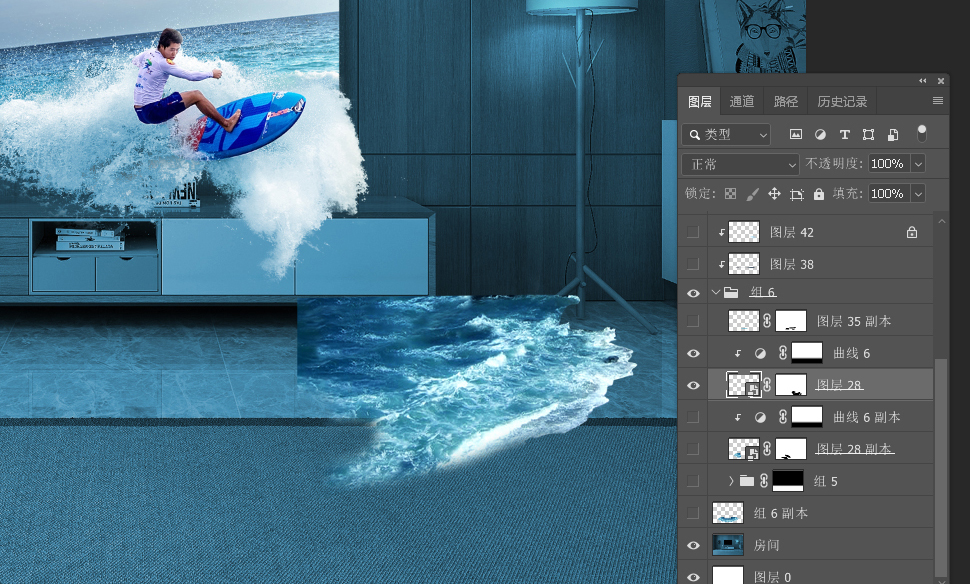Switch to the 通道 tab
970x584 pixels.
pos(741,101)
